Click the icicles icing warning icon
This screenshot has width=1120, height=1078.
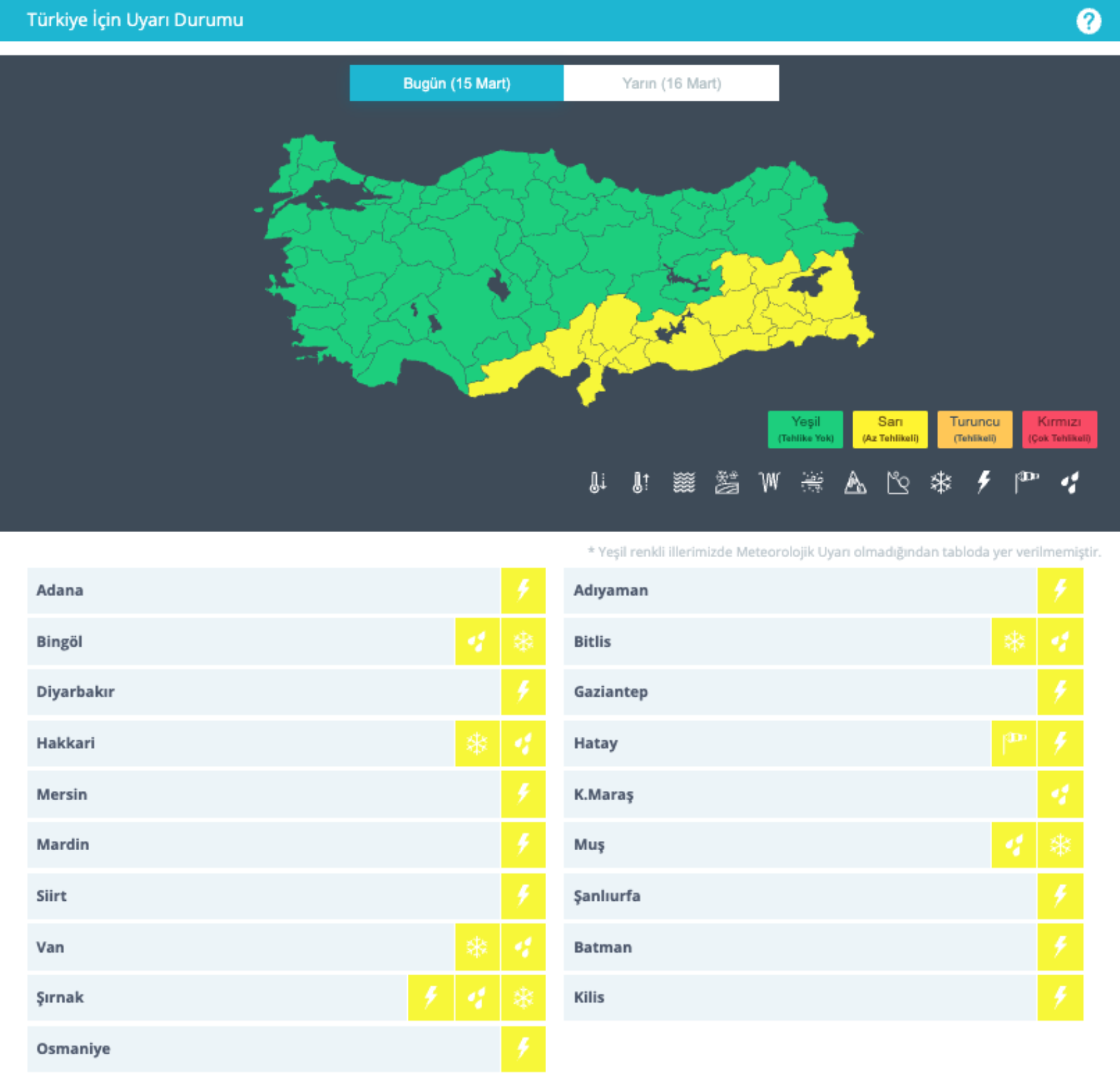point(769,483)
